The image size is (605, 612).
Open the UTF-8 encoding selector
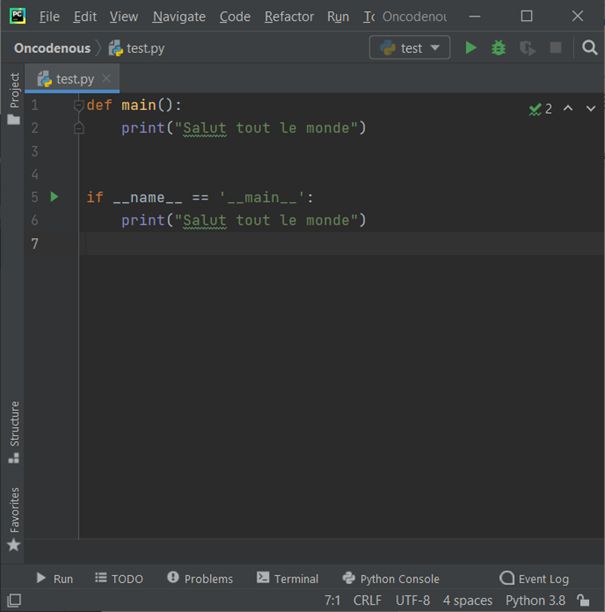(413, 600)
